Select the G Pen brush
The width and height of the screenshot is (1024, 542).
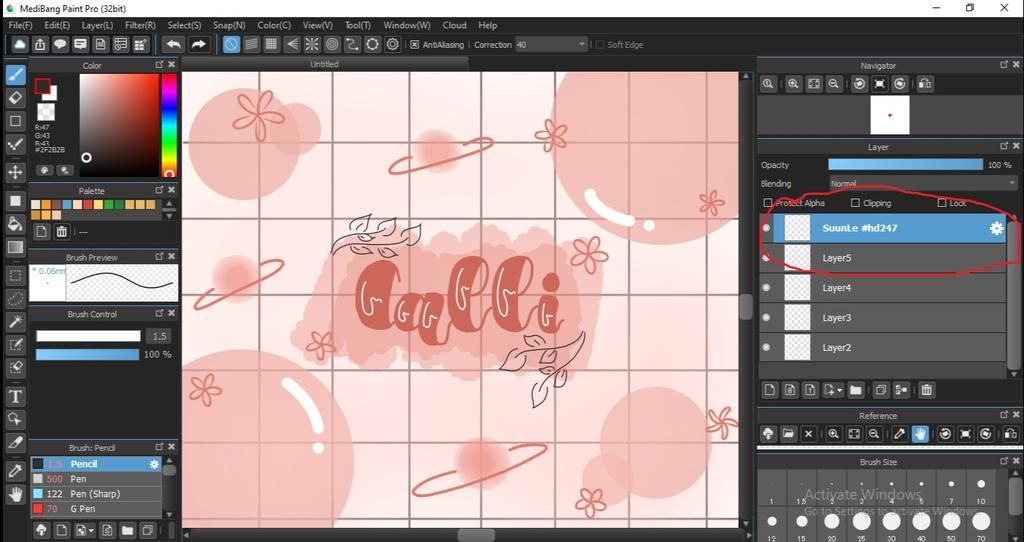95,509
